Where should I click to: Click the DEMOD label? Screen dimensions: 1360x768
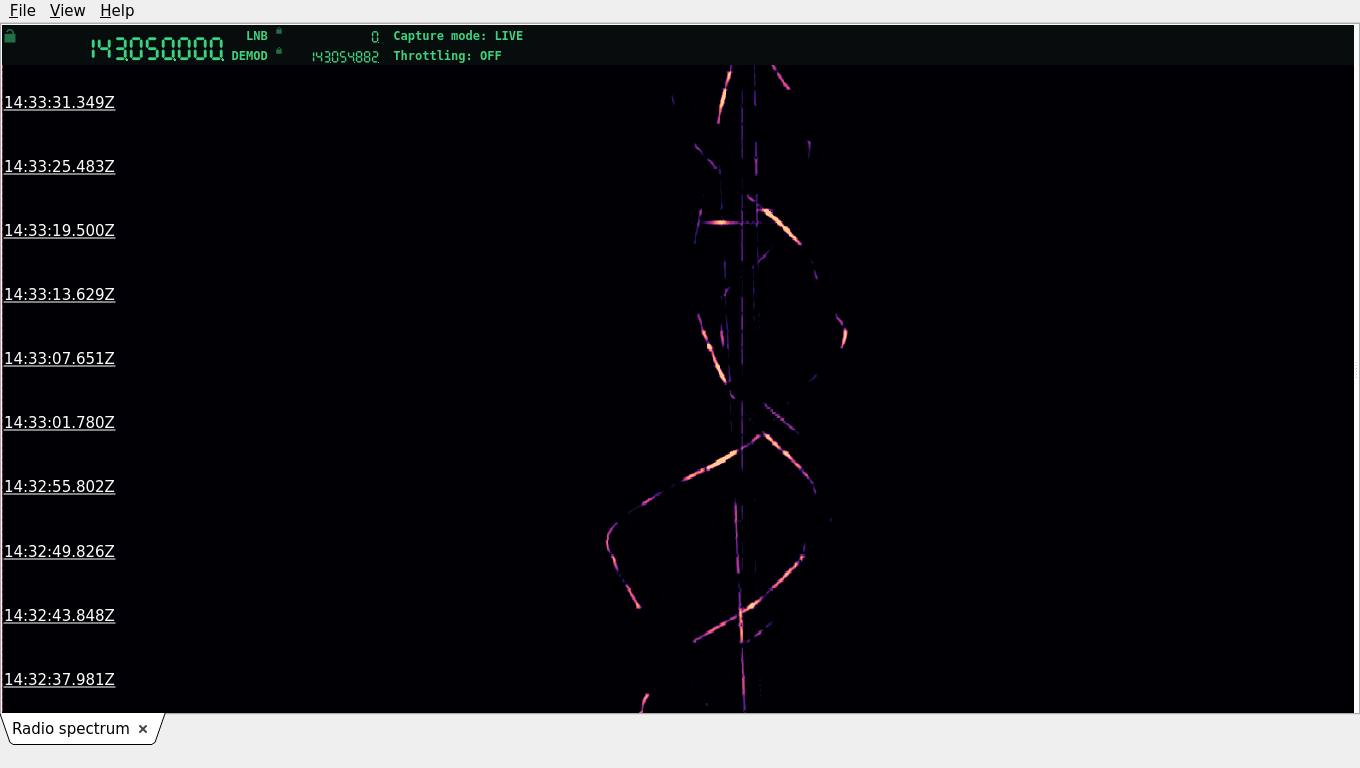click(x=250, y=56)
